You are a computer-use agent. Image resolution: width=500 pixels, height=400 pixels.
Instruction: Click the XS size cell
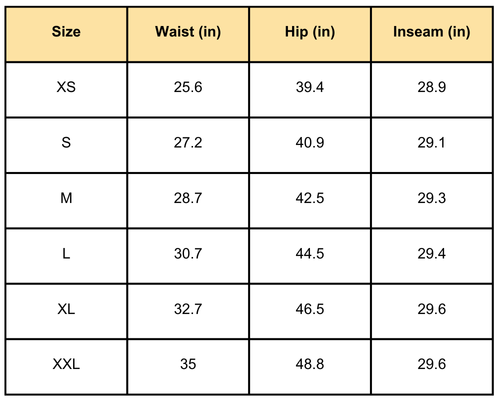[66, 90]
